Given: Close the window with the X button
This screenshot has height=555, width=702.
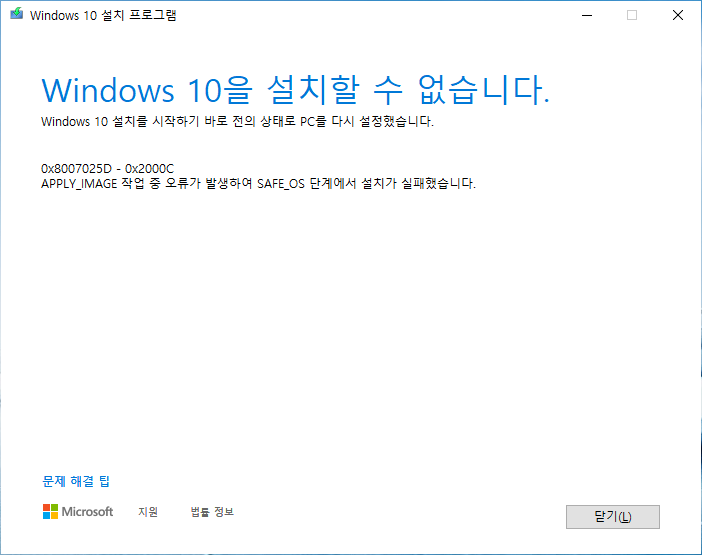Looking at the screenshot, I should click(x=678, y=15).
